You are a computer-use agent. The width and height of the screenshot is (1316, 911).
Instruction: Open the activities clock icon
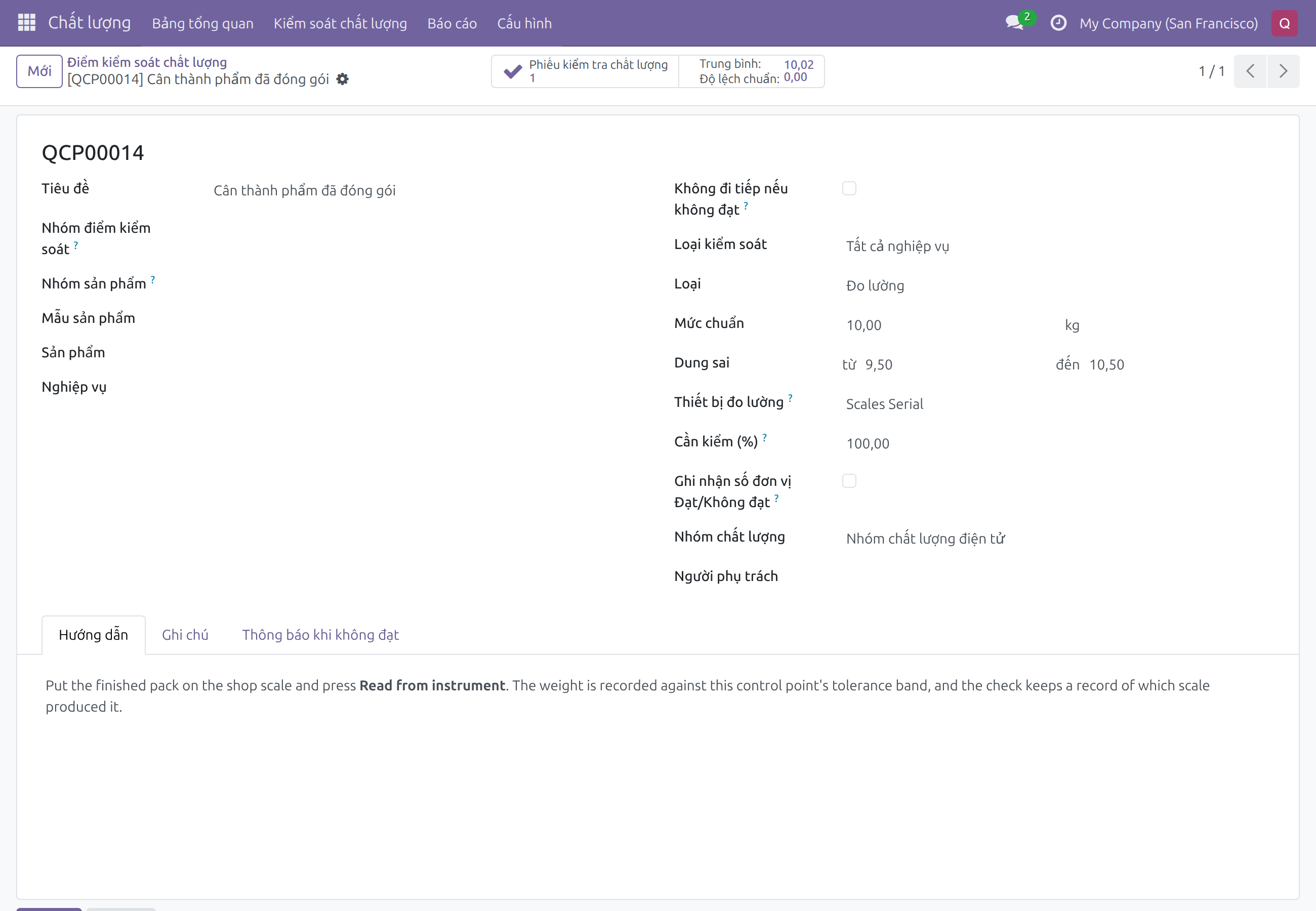[x=1058, y=23]
